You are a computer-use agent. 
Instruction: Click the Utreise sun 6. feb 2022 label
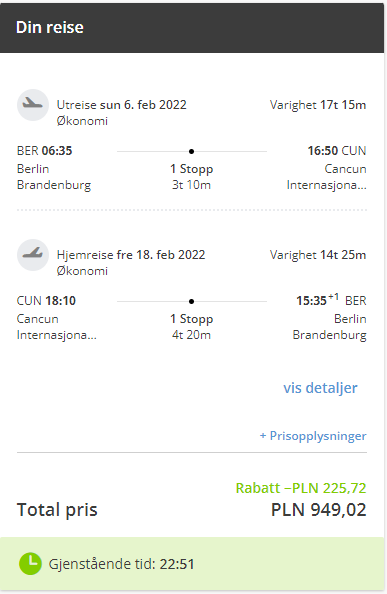click(122, 105)
